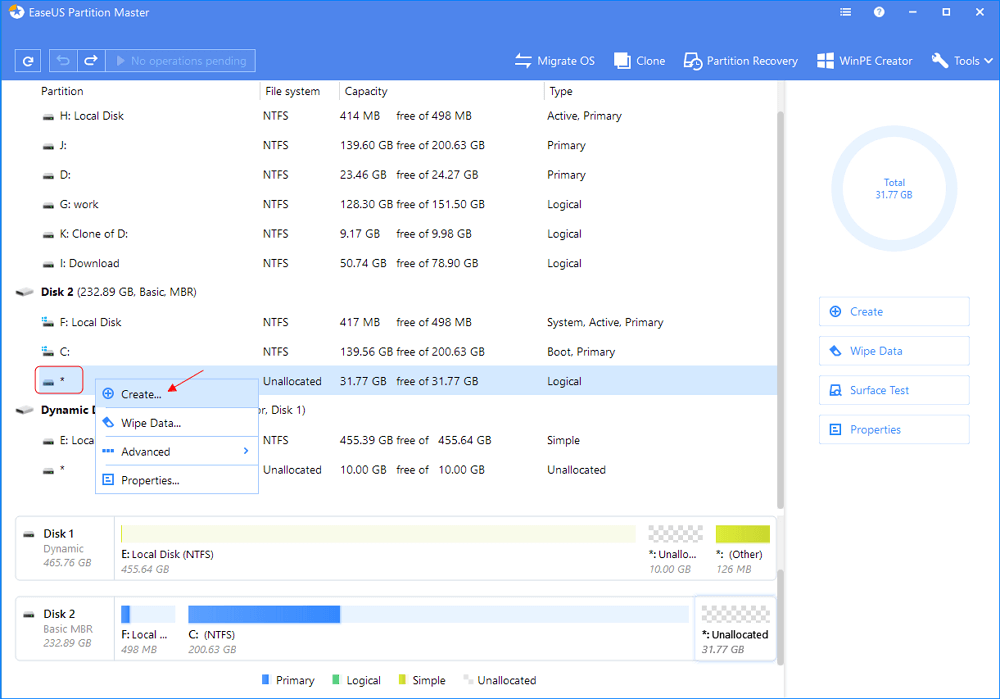Redo the last operation

coord(91,61)
